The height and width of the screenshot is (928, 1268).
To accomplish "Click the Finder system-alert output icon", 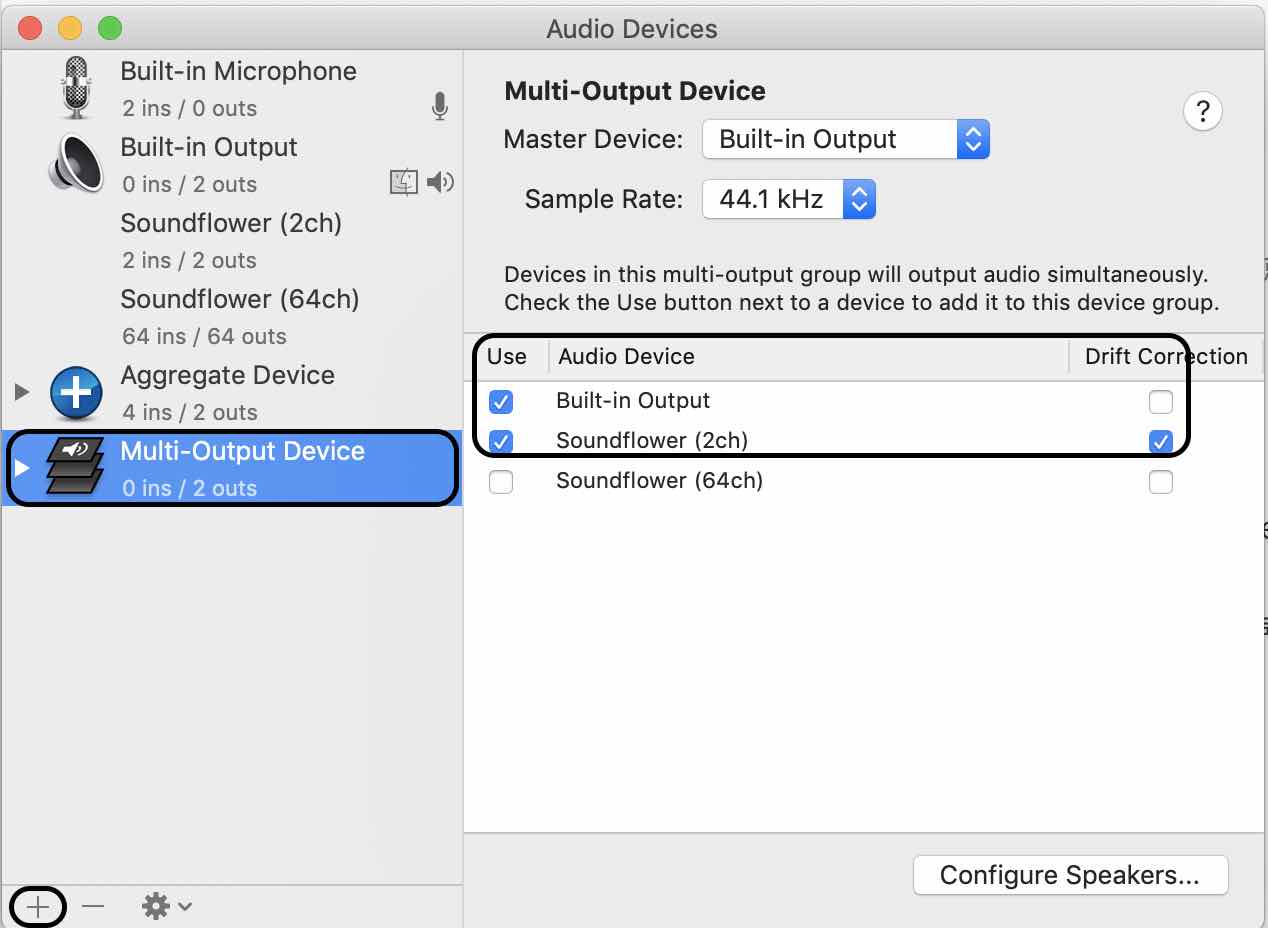I will 404,182.
